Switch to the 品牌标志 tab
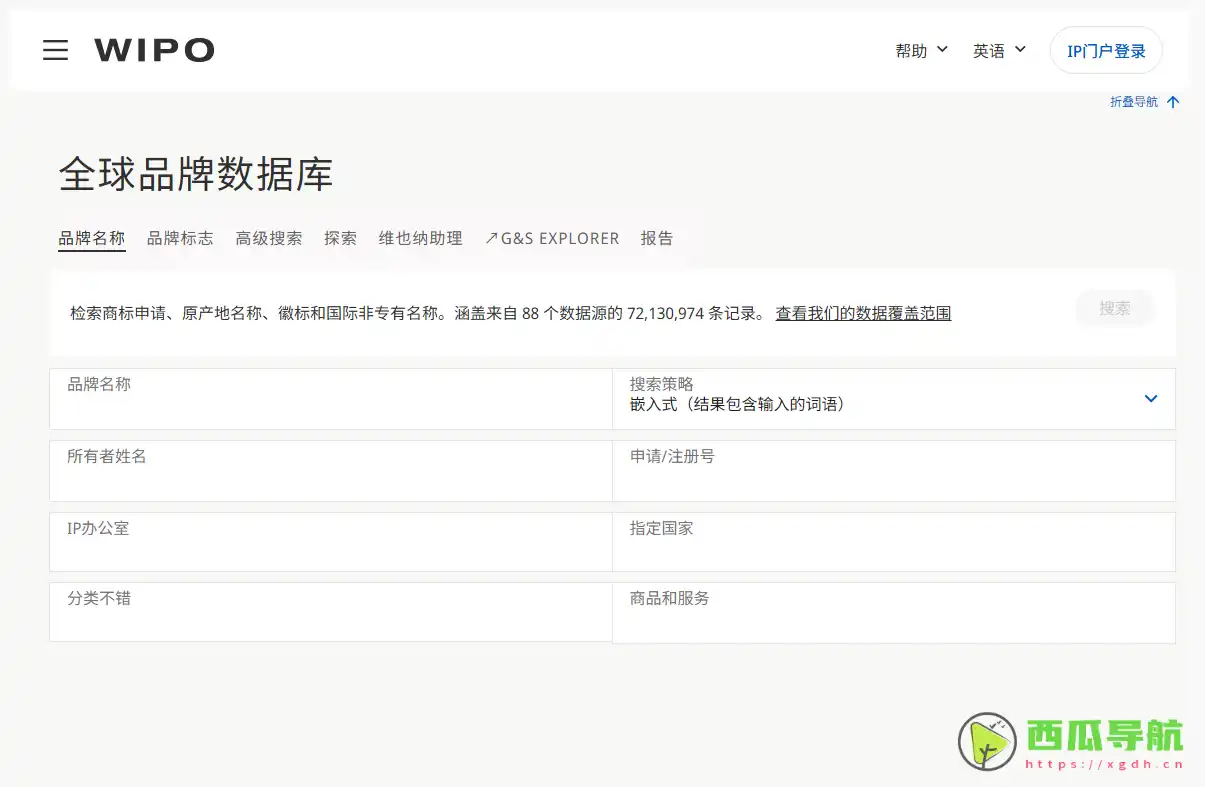Viewport: 1205px width, 787px height. tap(180, 238)
